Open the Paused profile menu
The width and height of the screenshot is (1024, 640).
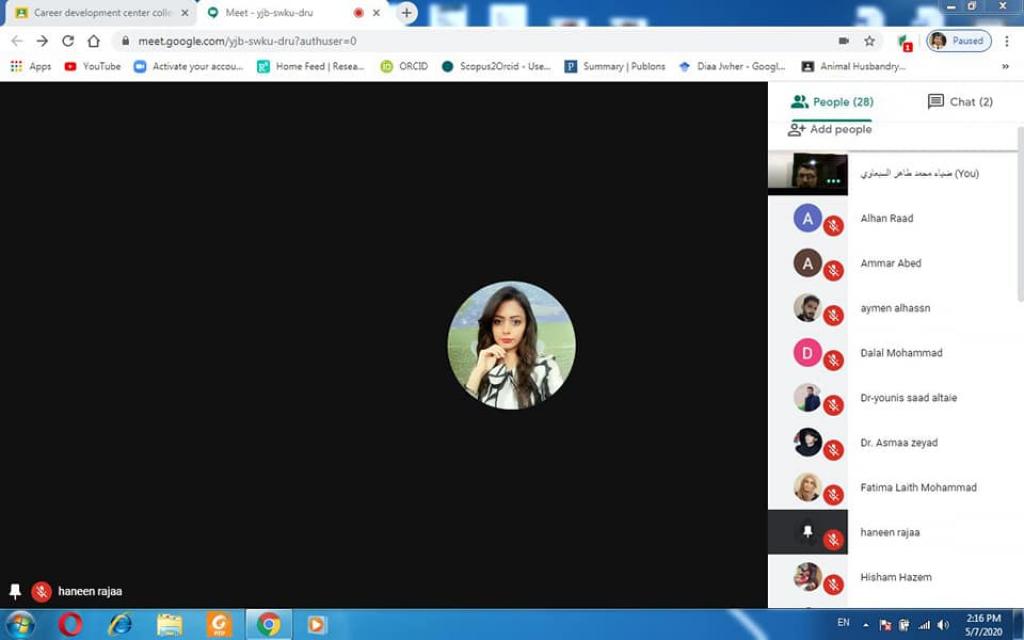[x=959, y=41]
